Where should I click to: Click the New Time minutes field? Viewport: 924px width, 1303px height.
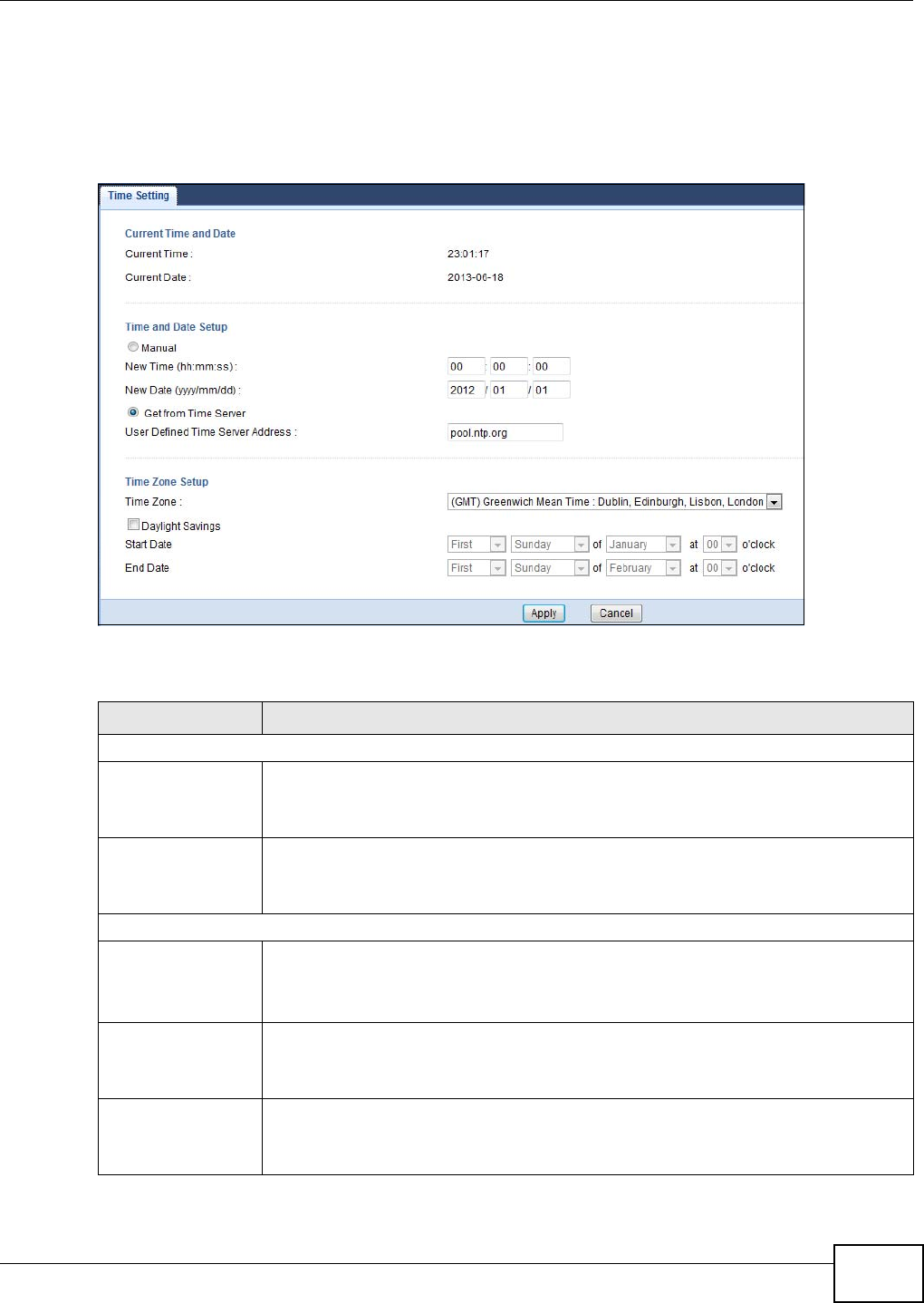pyautogui.click(x=508, y=366)
